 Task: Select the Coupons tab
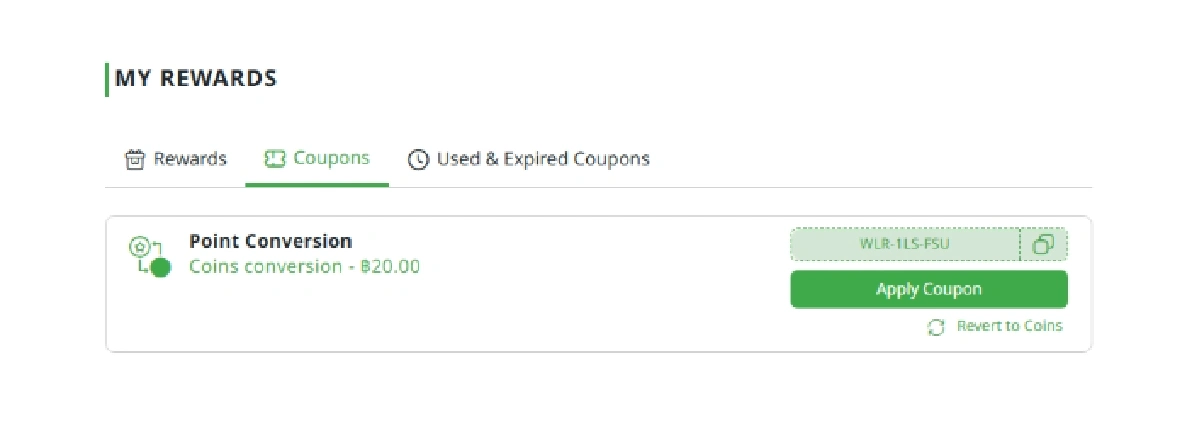coord(317,158)
